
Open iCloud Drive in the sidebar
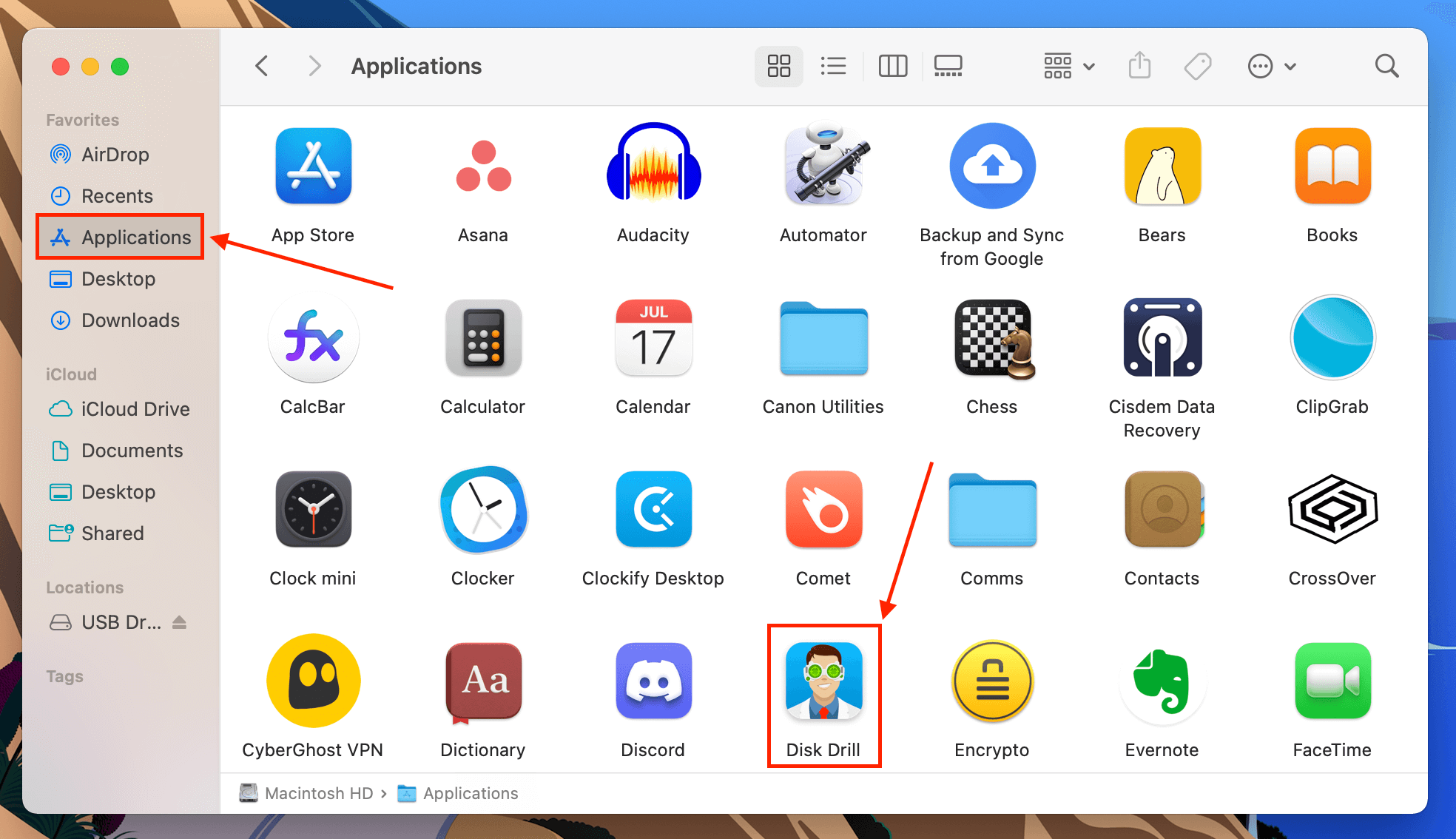(x=120, y=409)
